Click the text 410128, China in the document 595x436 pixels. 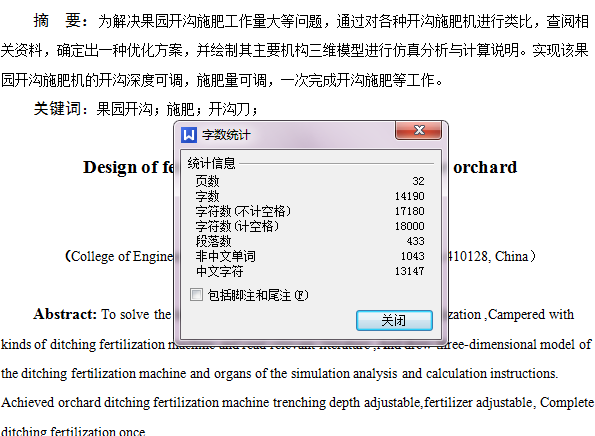click(x=487, y=256)
